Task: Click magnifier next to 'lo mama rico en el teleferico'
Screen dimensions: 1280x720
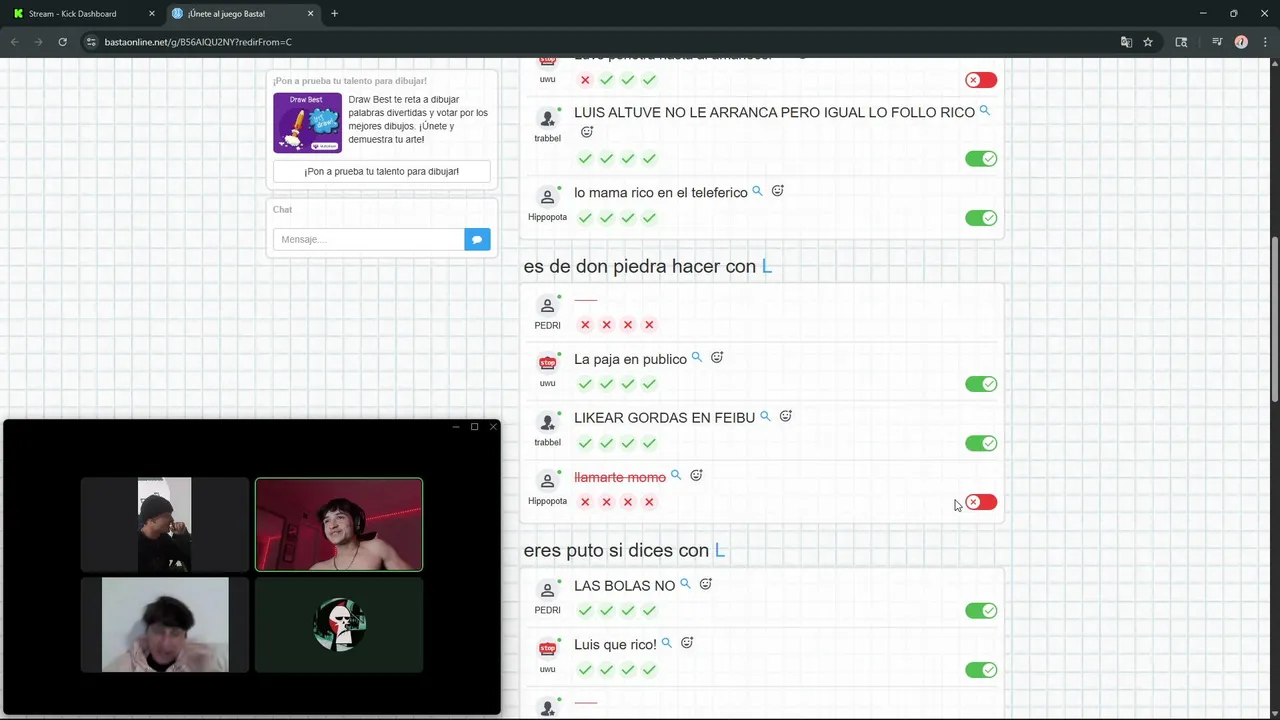Action: pyautogui.click(x=757, y=191)
